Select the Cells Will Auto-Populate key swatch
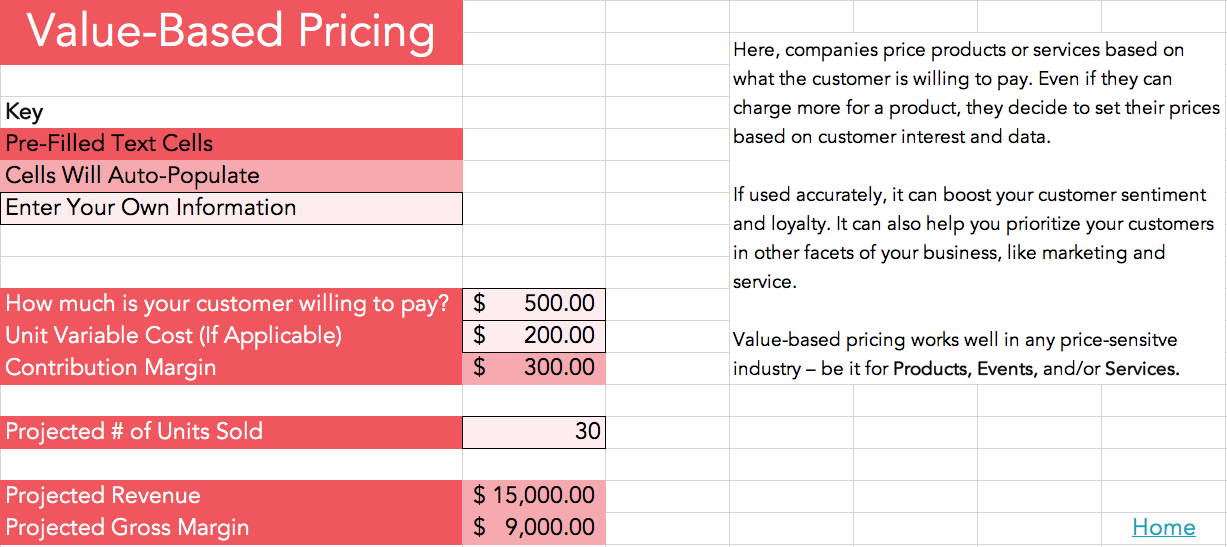 [231, 176]
